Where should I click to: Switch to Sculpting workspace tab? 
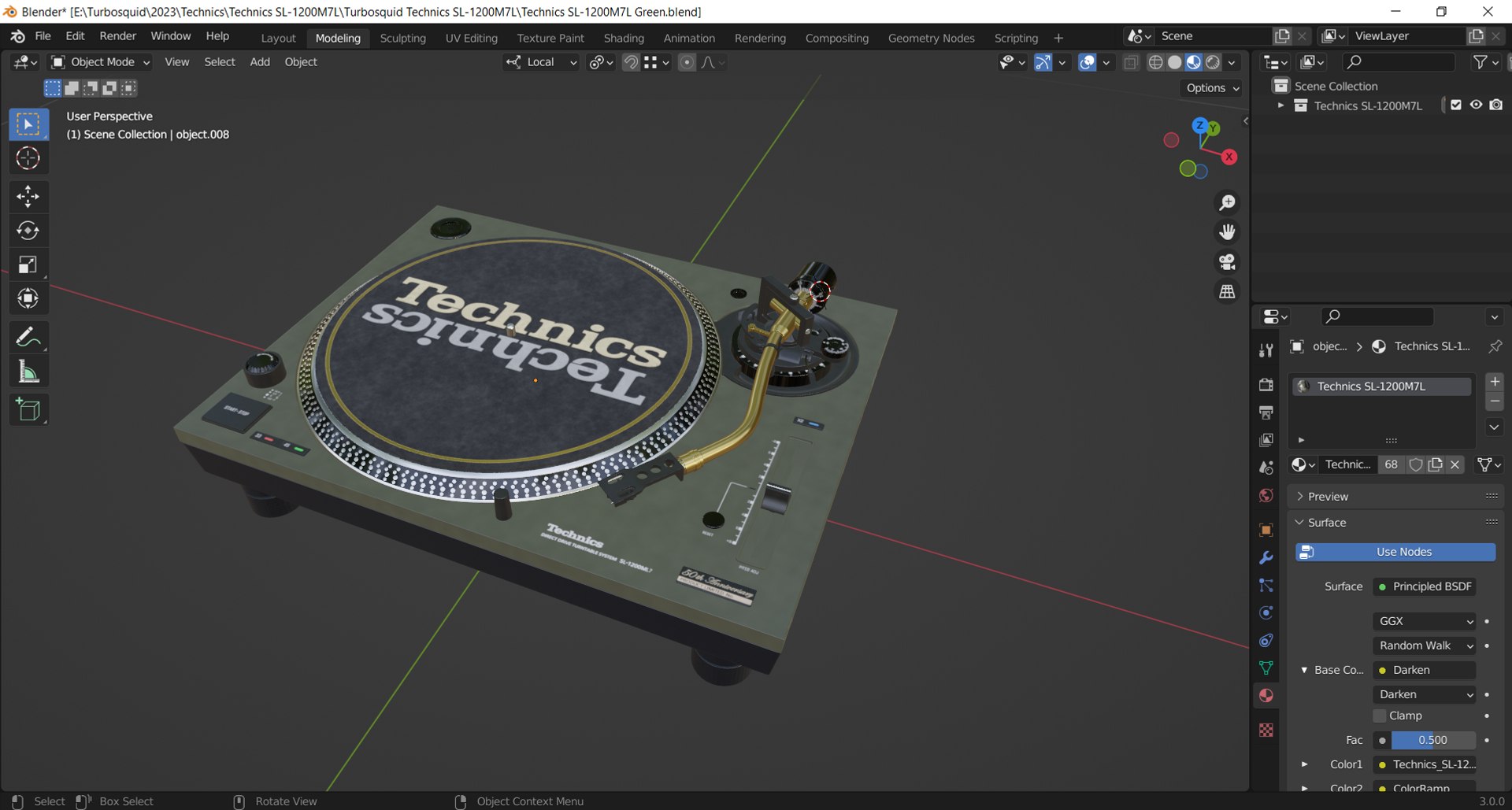(x=402, y=38)
